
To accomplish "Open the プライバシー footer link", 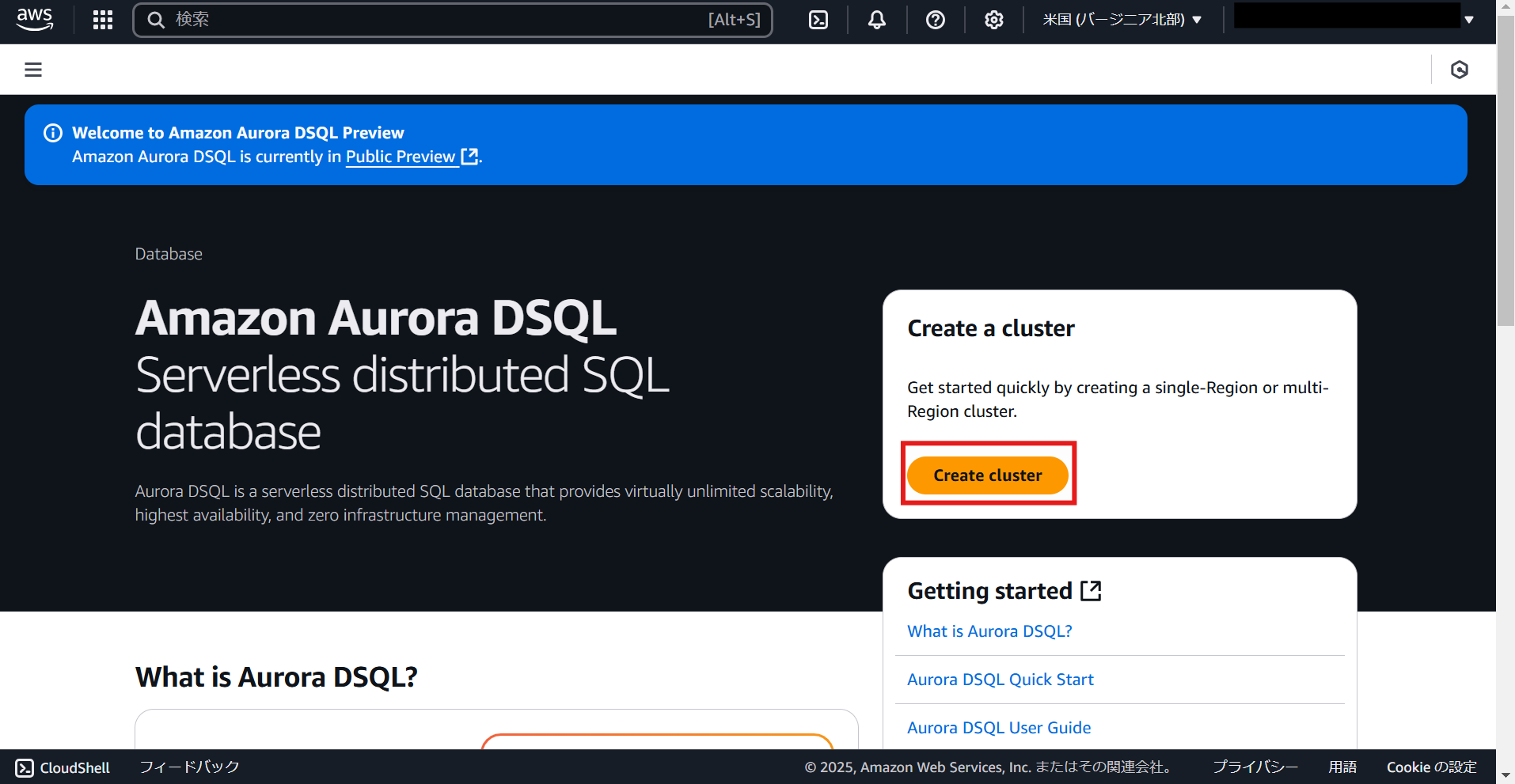I will pyautogui.click(x=1255, y=767).
